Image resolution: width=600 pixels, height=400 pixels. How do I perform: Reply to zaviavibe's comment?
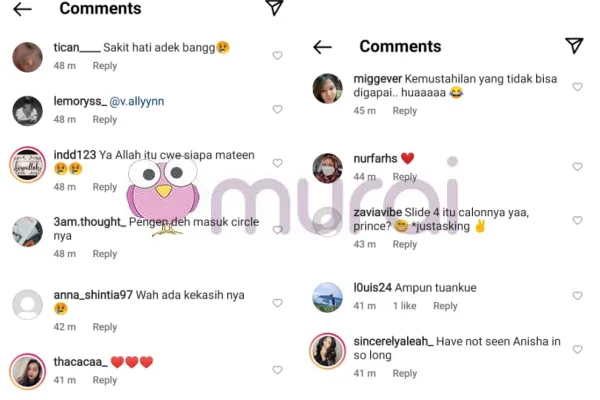point(404,244)
